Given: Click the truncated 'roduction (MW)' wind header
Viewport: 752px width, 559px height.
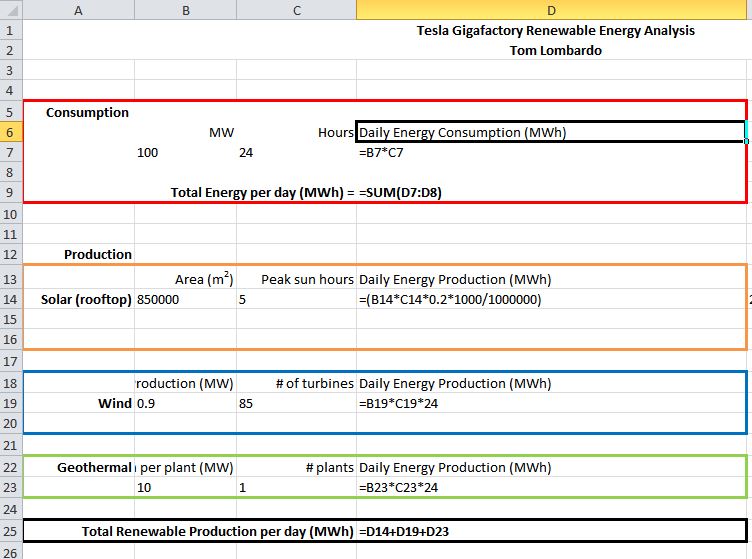Looking at the screenshot, I should pos(185,383).
